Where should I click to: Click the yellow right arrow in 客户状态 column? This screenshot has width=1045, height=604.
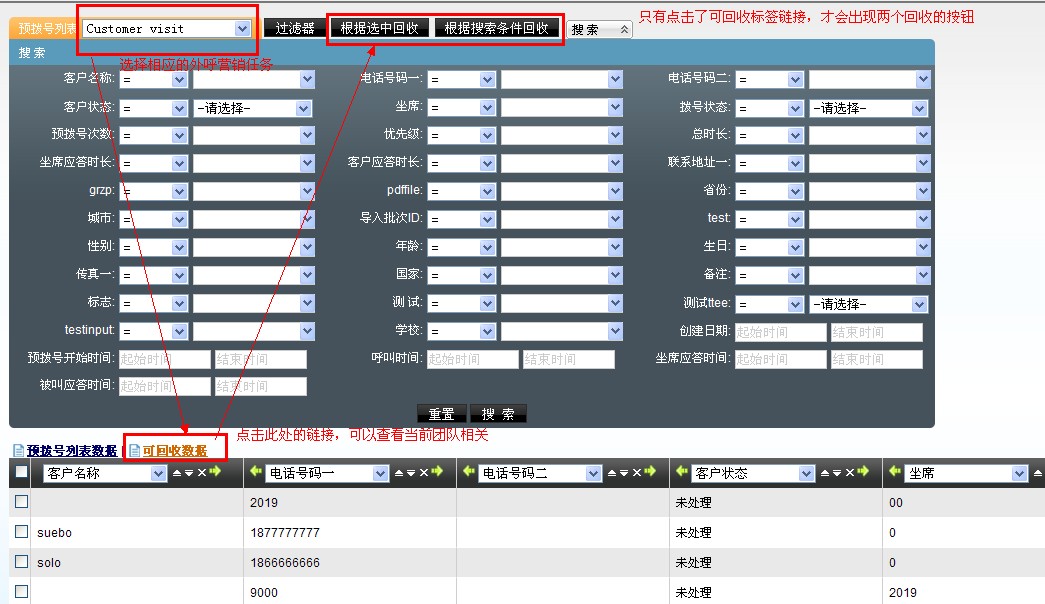coord(863,473)
